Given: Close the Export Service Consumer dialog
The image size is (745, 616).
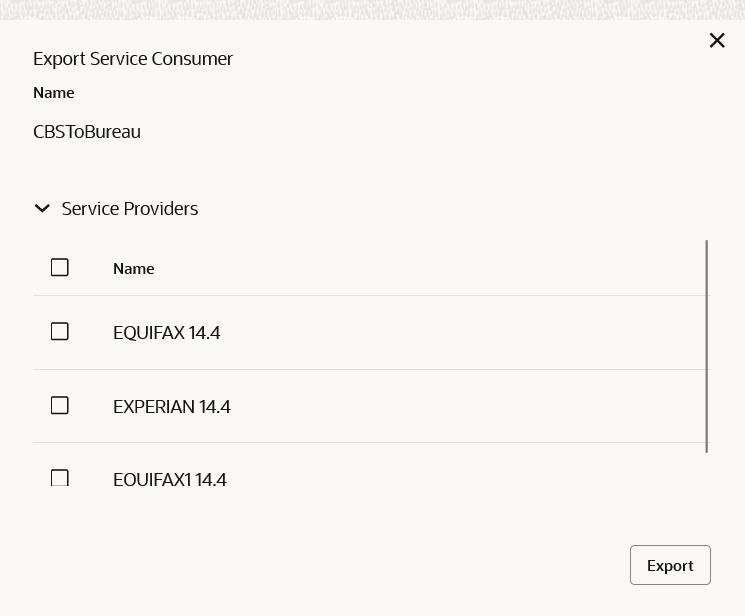Looking at the screenshot, I should click(x=717, y=40).
